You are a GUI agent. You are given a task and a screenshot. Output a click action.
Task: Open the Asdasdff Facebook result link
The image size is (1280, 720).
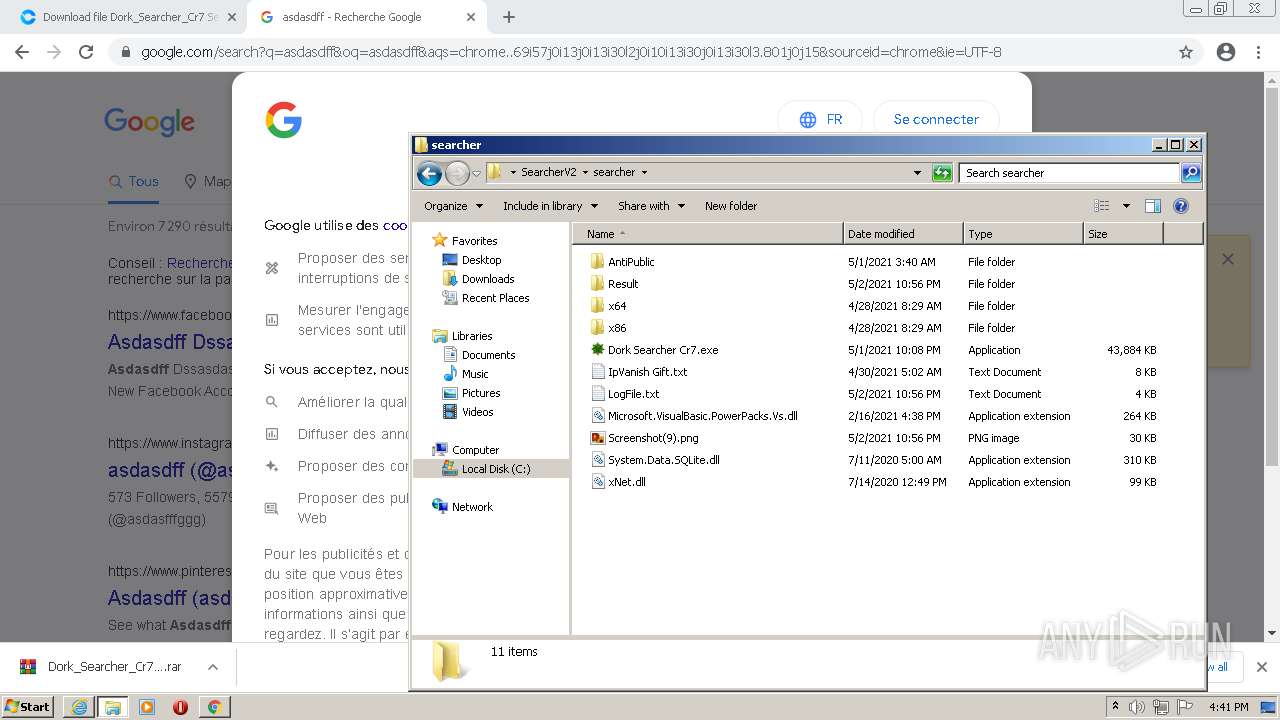[170, 343]
